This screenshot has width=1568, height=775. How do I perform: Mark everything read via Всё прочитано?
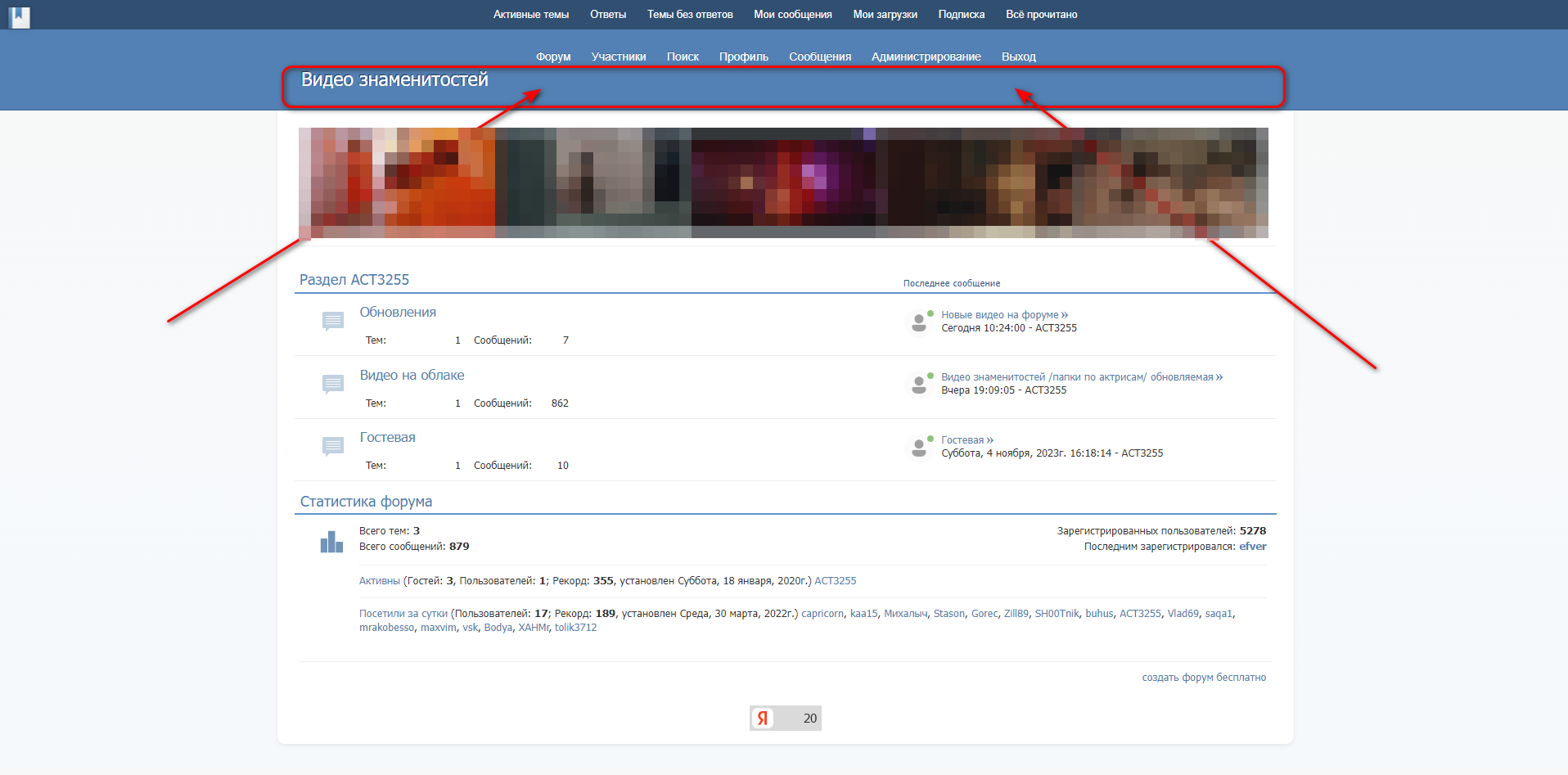1041,15
